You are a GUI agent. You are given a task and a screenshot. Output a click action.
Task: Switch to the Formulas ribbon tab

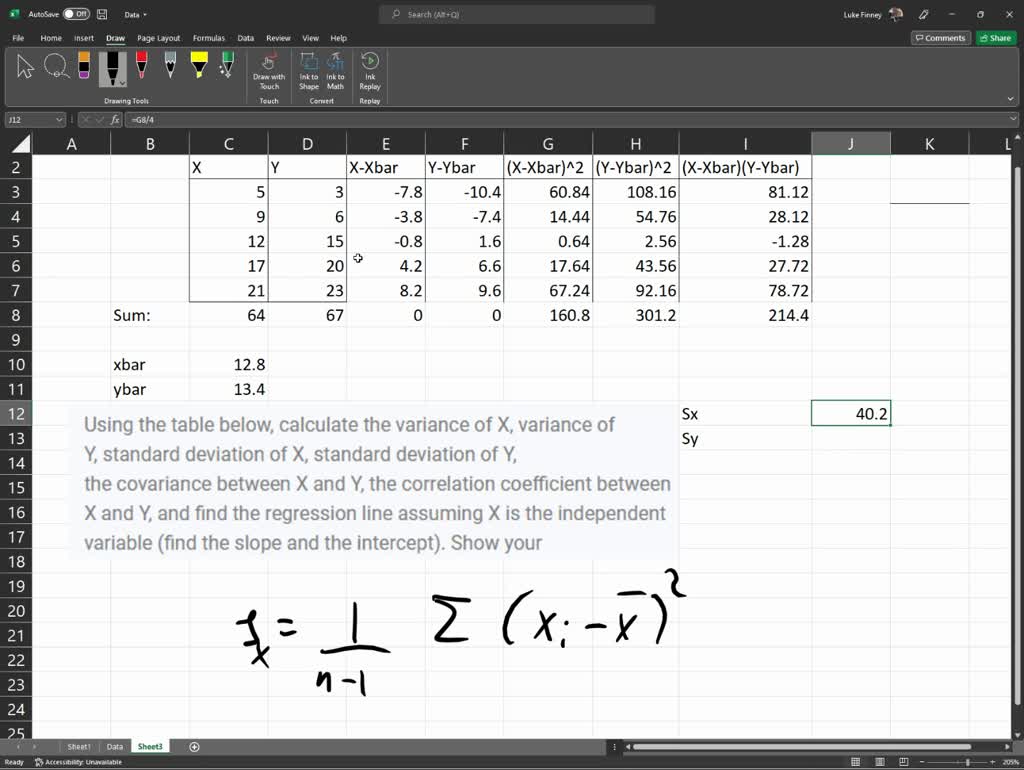pyautogui.click(x=208, y=37)
